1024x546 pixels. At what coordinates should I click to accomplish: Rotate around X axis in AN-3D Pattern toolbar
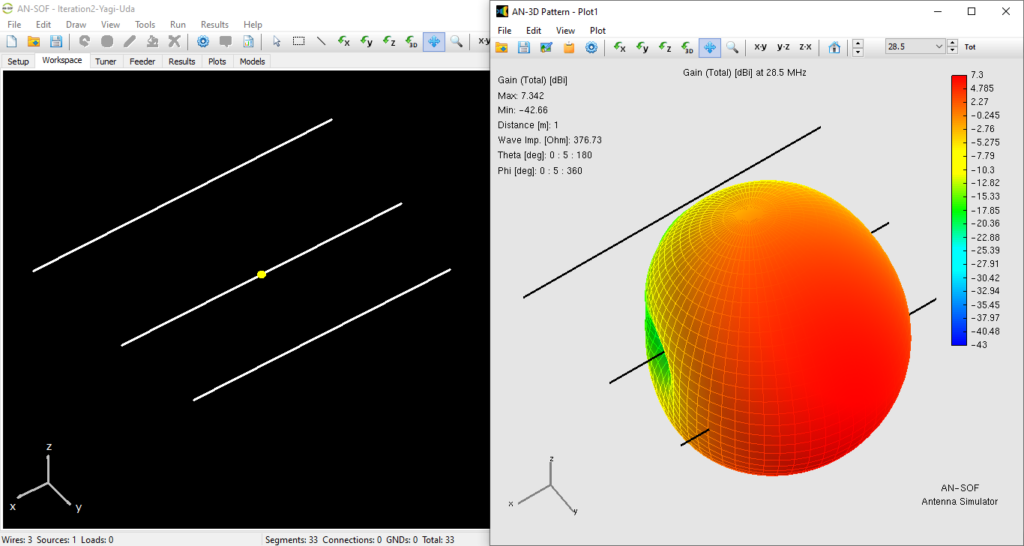[x=620, y=47]
